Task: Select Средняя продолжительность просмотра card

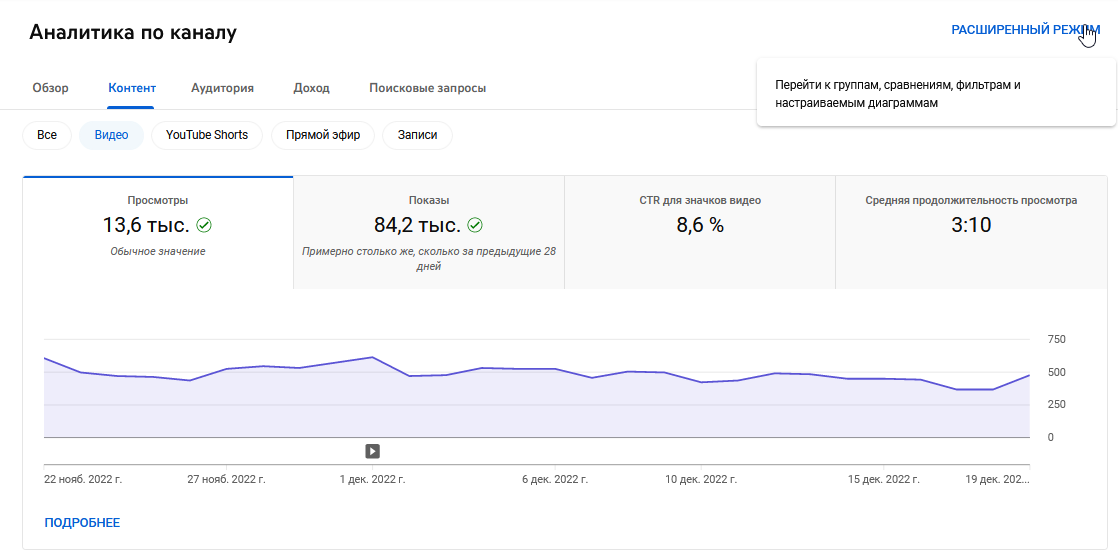Action: 971,233
